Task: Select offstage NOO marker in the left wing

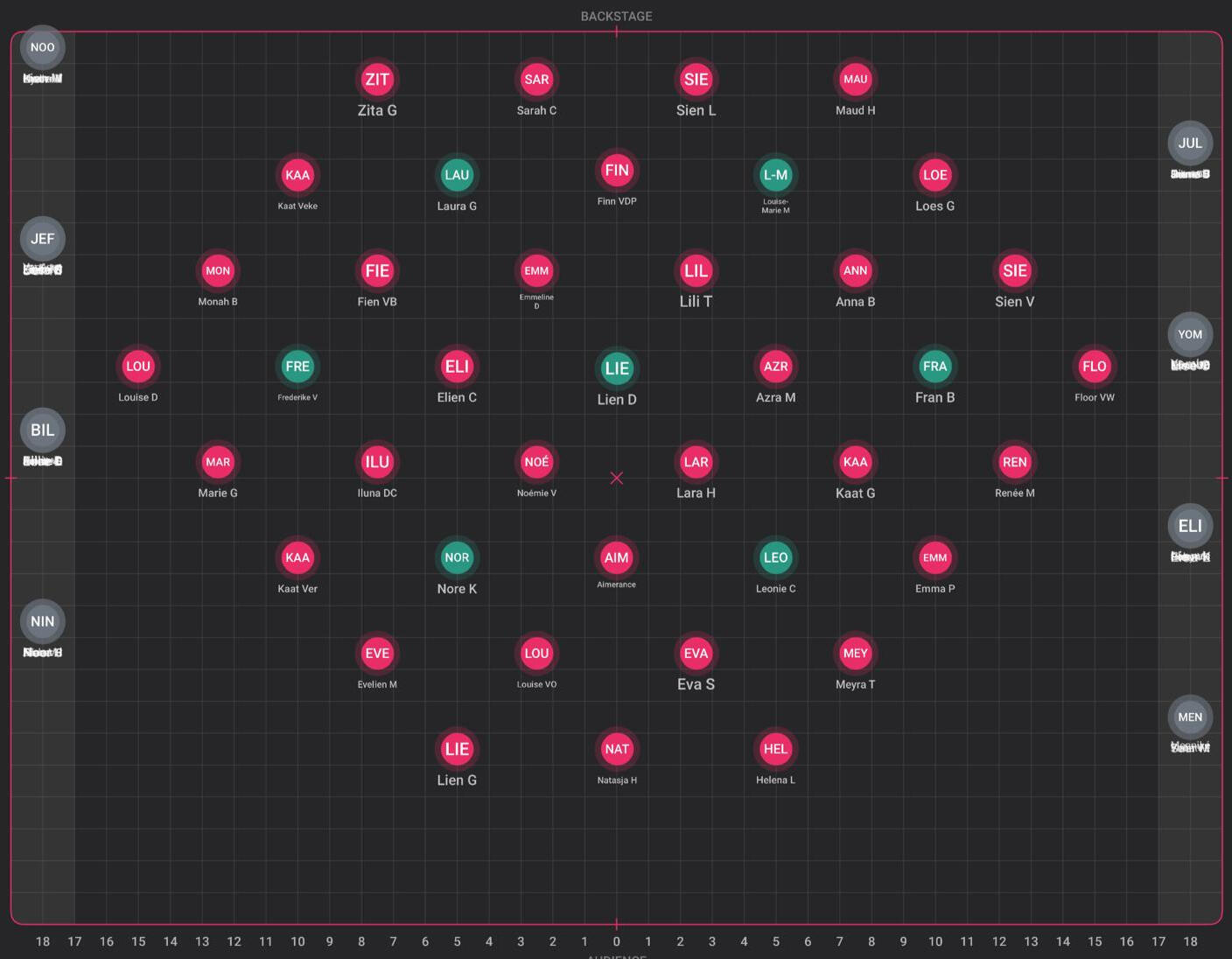Action: [42, 48]
